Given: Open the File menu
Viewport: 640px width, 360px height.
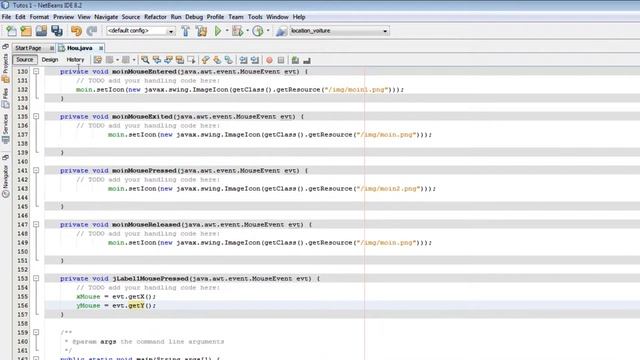Looking at the screenshot, I should click(x=6, y=17).
